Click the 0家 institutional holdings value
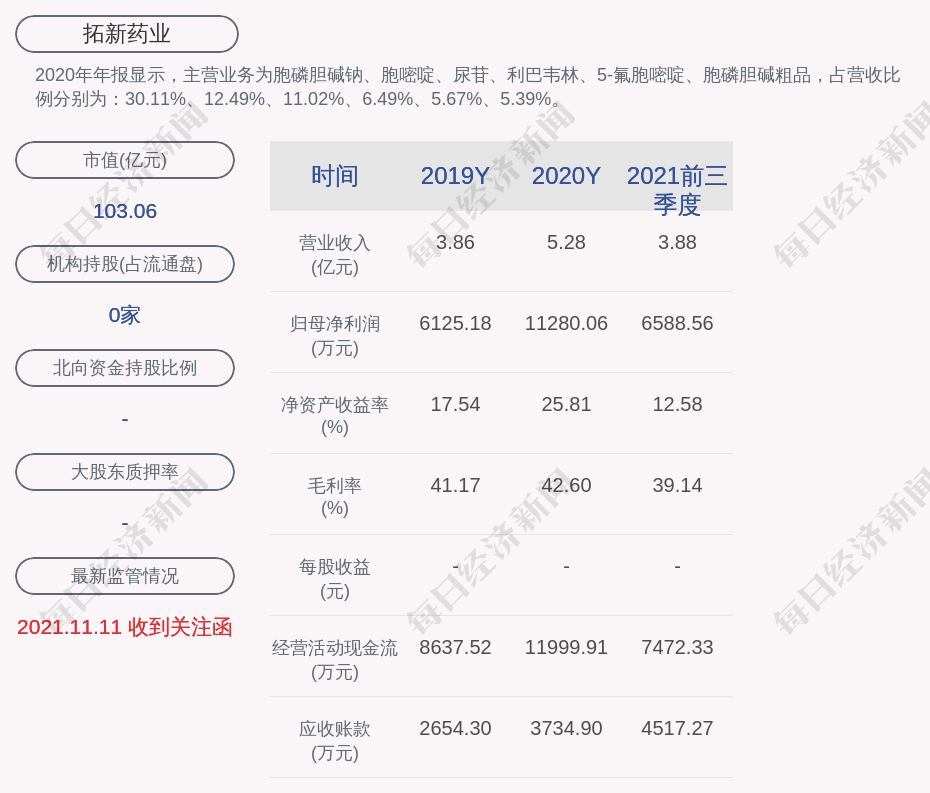 click(x=125, y=315)
